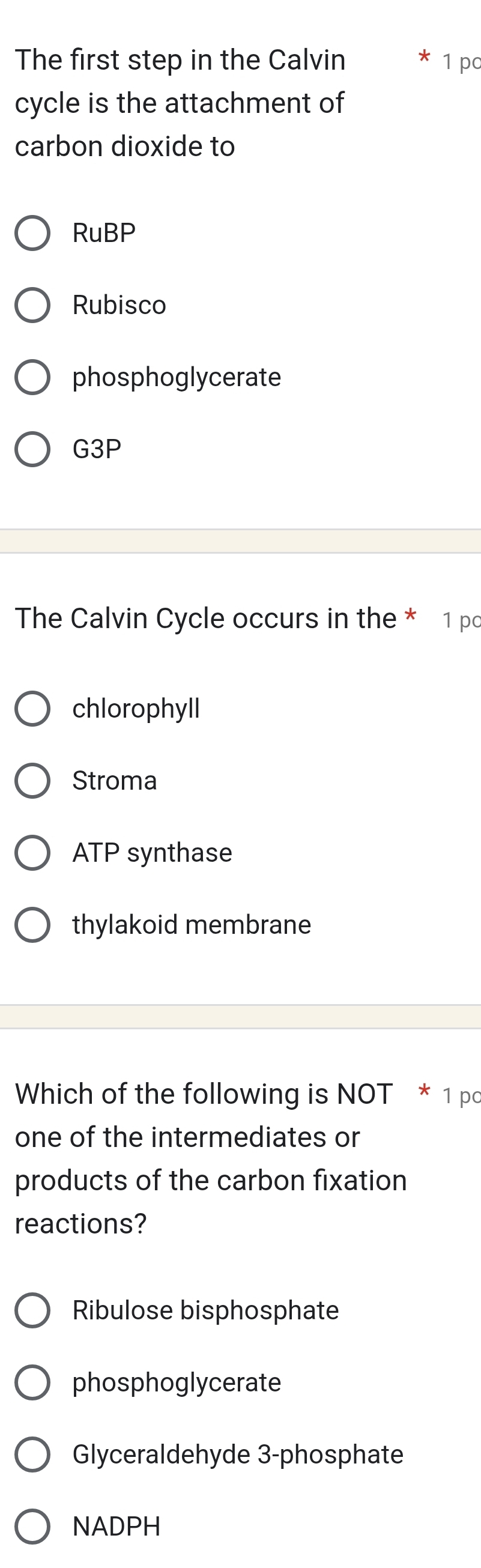Select Glyceraldehyde 3-phosphate option
481x1568 pixels.
tap(34, 1454)
